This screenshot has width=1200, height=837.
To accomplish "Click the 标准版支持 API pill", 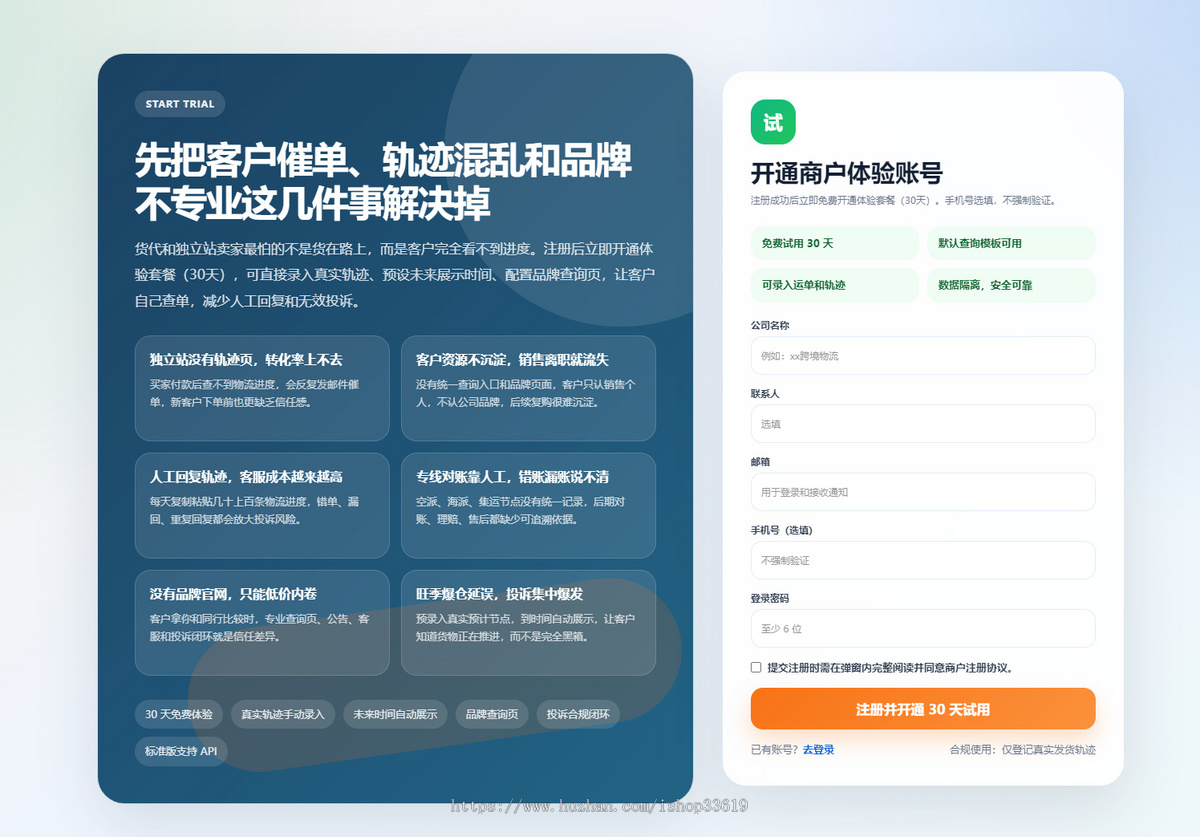I will click(180, 751).
